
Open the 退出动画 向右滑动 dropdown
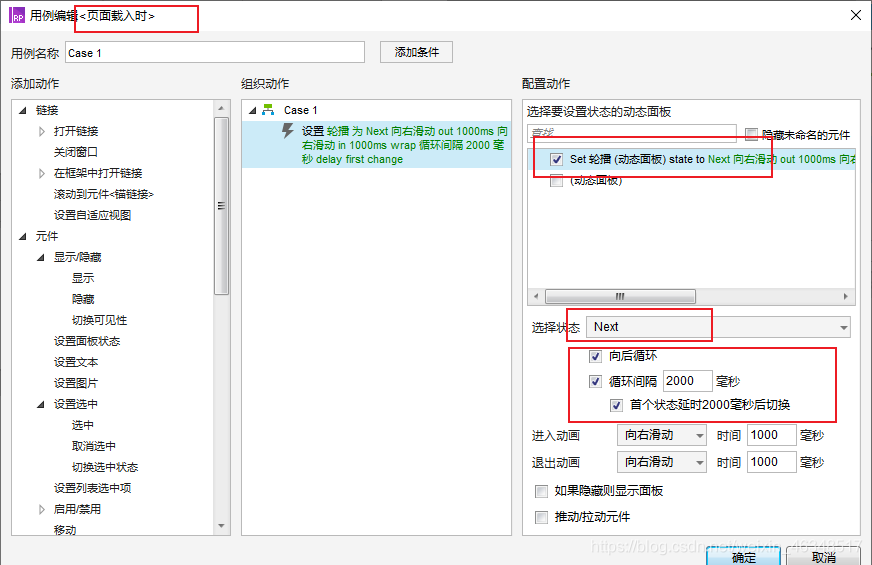pos(662,462)
